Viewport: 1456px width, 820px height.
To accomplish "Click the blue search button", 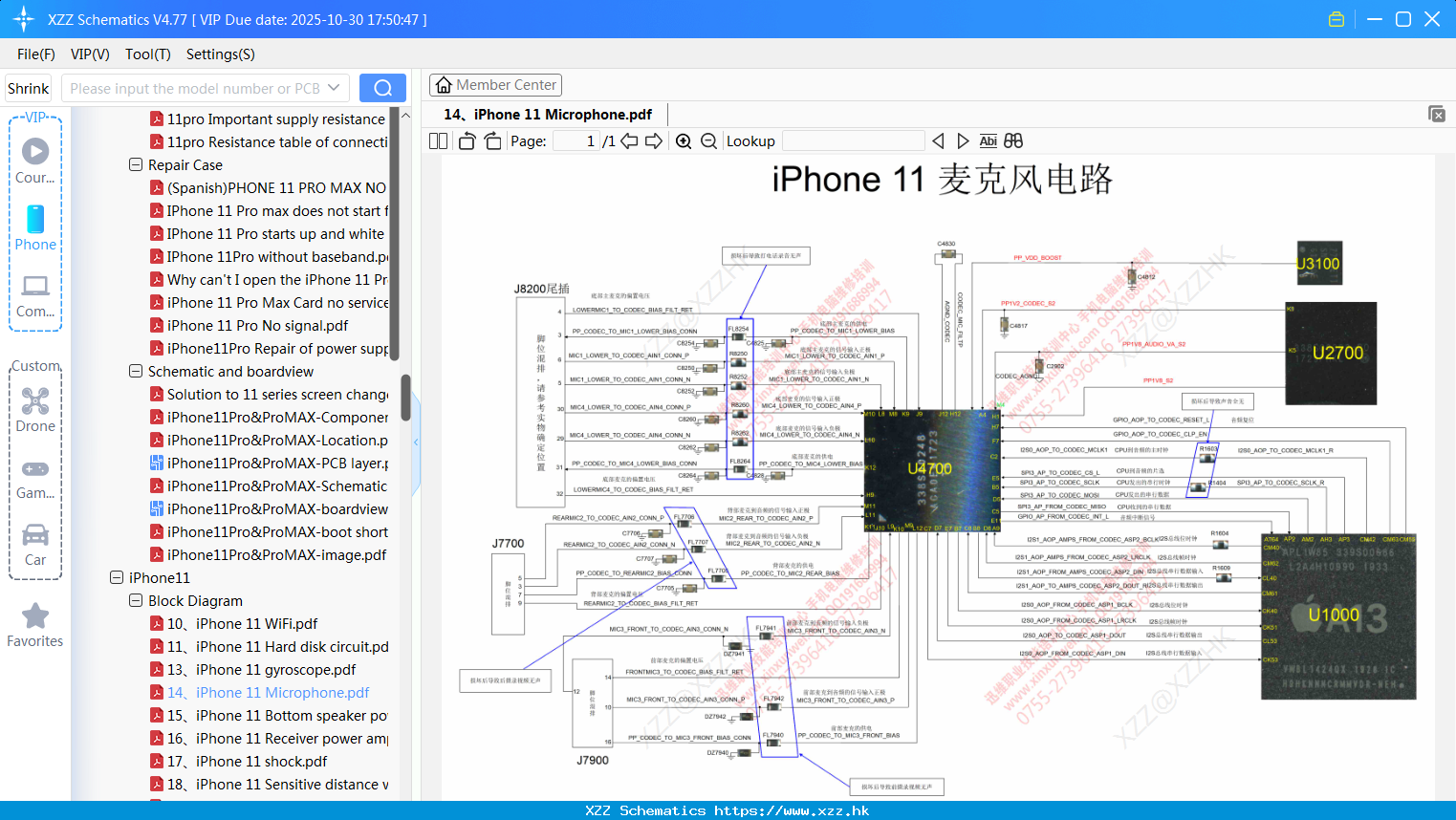I will click(382, 88).
